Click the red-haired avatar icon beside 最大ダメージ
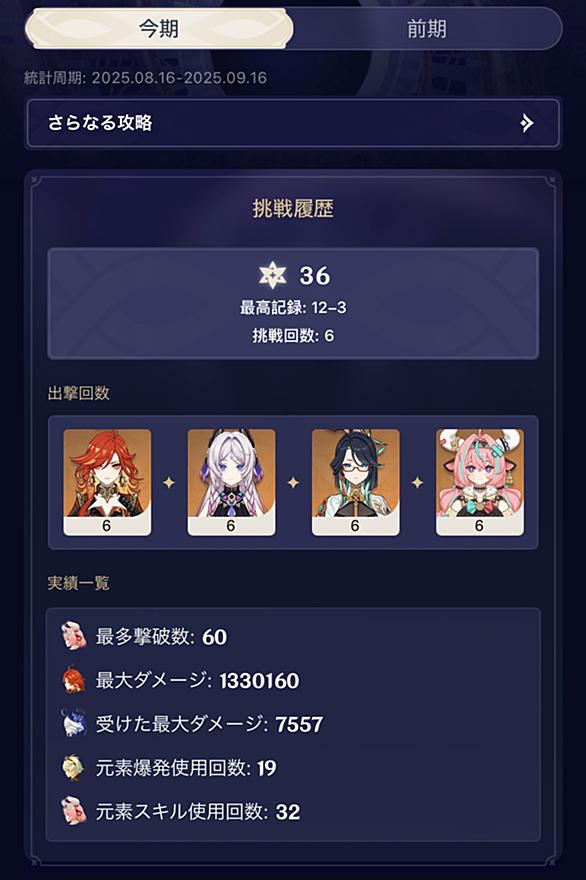This screenshot has height=880, width=586. point(74,680)
